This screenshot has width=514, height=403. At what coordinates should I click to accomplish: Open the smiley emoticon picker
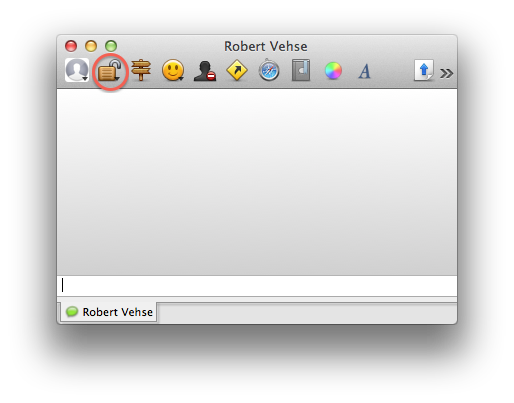[x=173, y=70]
